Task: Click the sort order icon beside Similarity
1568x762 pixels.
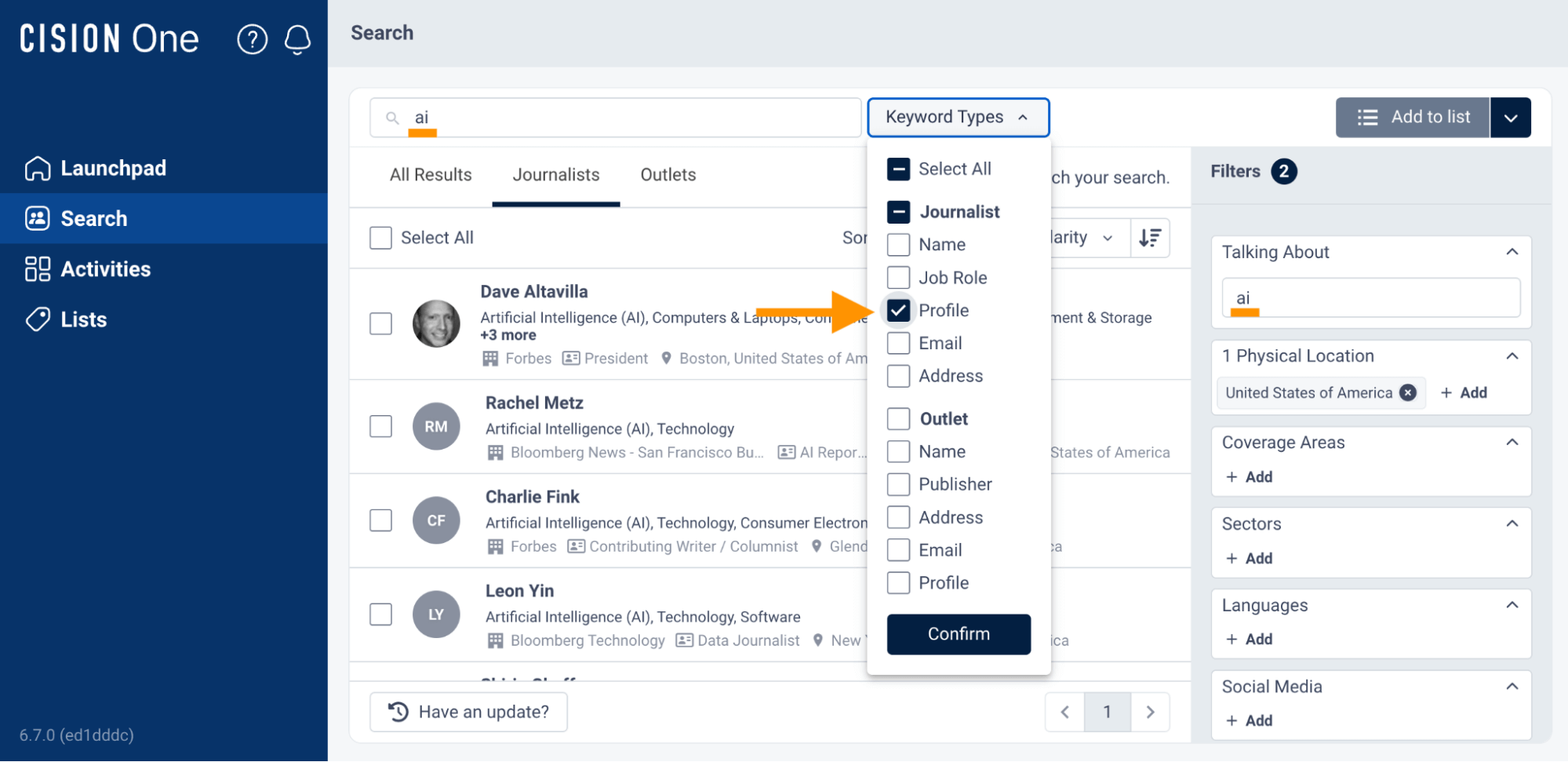Action: (x=1150, y=237)
